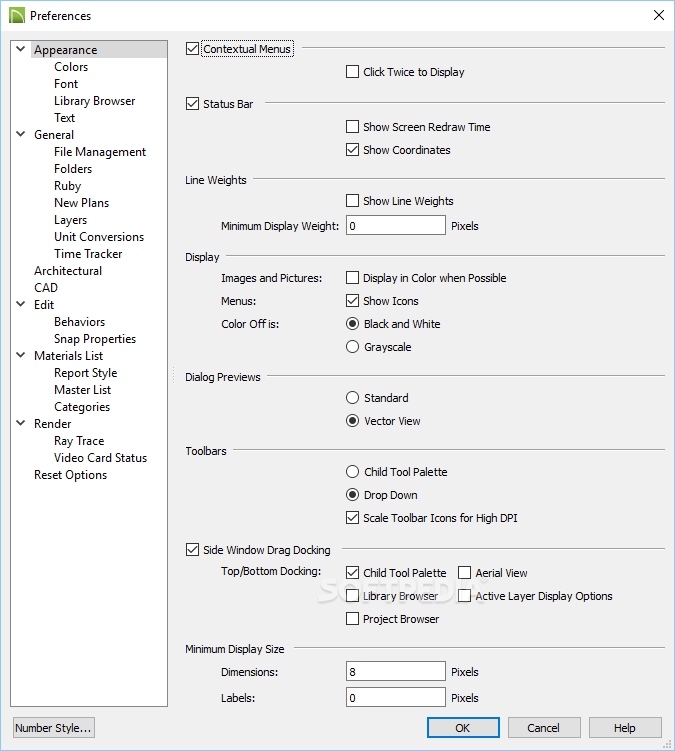Image resolution: width=675 pixels, height=751 pixels.
Task: Collapse the Edit tree node
Action: point(21,304)
